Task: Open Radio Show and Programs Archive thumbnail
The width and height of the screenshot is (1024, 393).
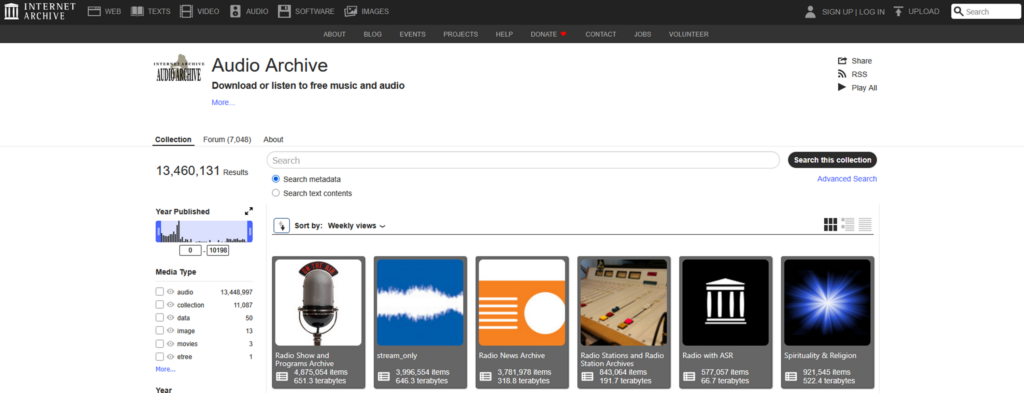Action: (x=318, y=302)
